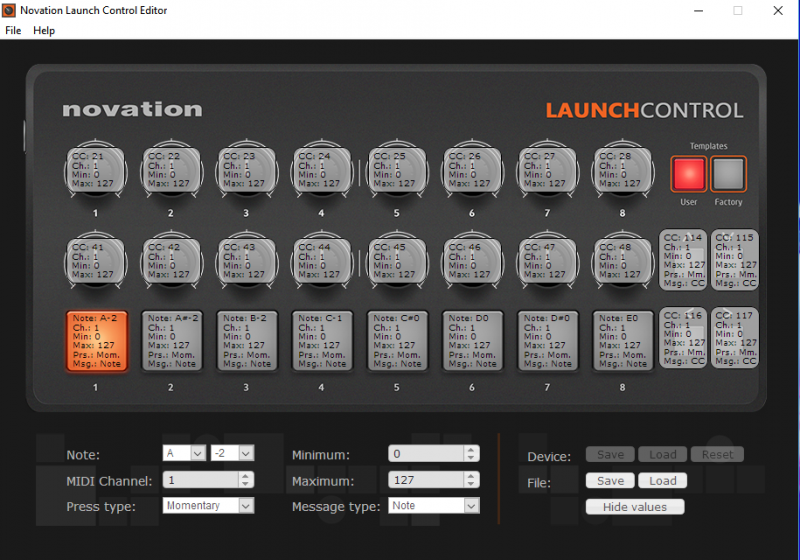The width and height of the screenshot is (800, 560).
Task: Click the File Save button
Action: coord(610,480)
